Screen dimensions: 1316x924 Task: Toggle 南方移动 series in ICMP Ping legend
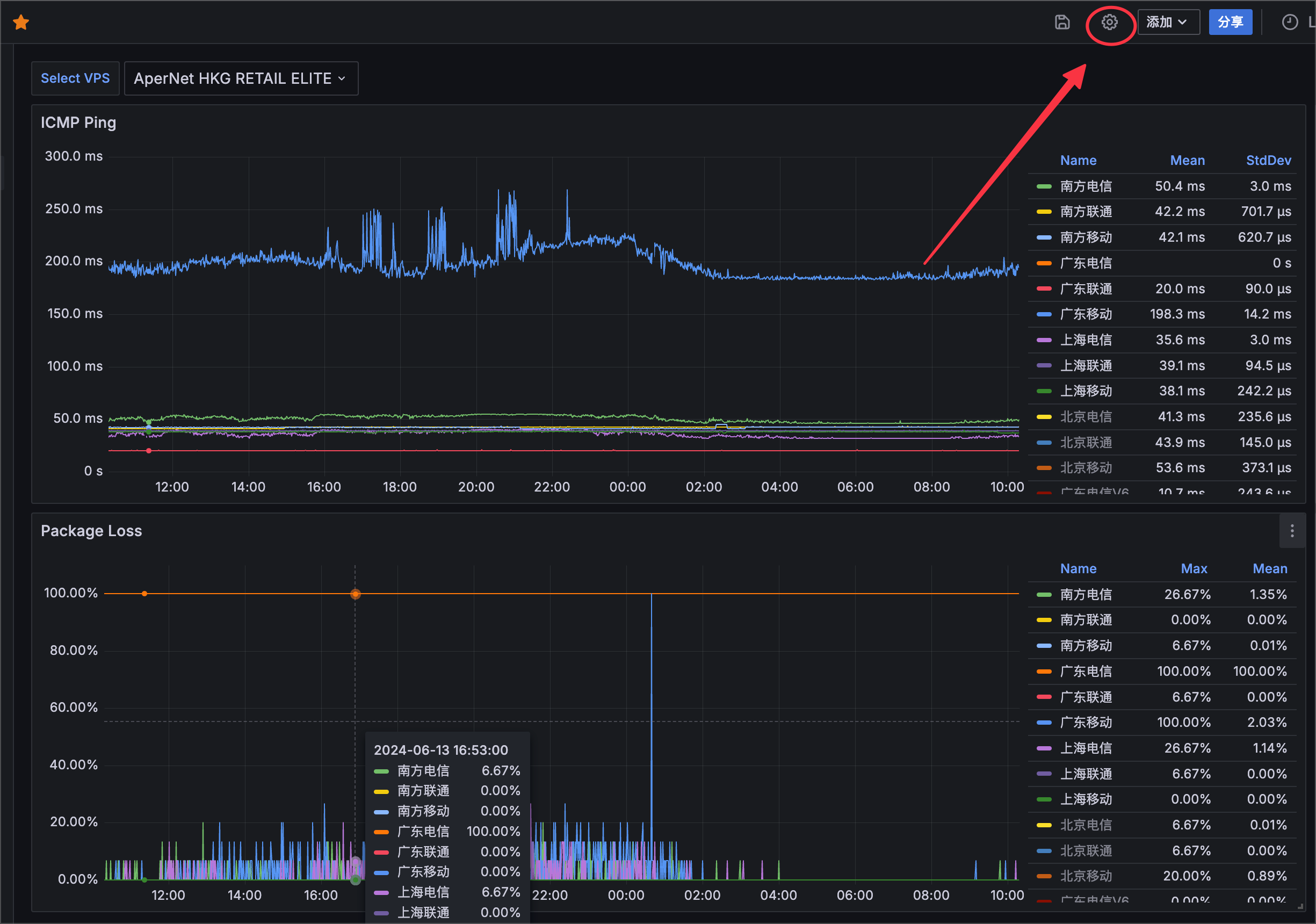(x=1086, y=237)
